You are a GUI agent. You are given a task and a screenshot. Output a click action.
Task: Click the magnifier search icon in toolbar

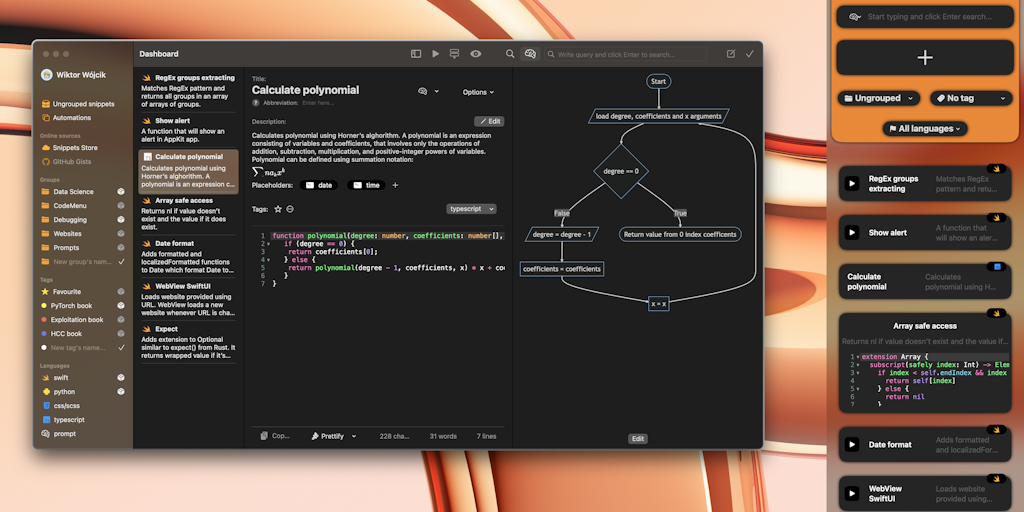coord(510,54)
